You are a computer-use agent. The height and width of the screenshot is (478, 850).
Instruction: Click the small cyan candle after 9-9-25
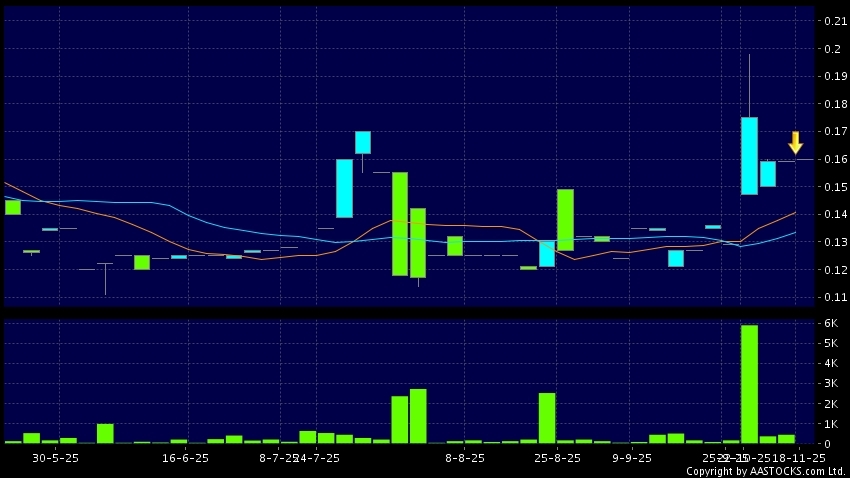[676, 258]
